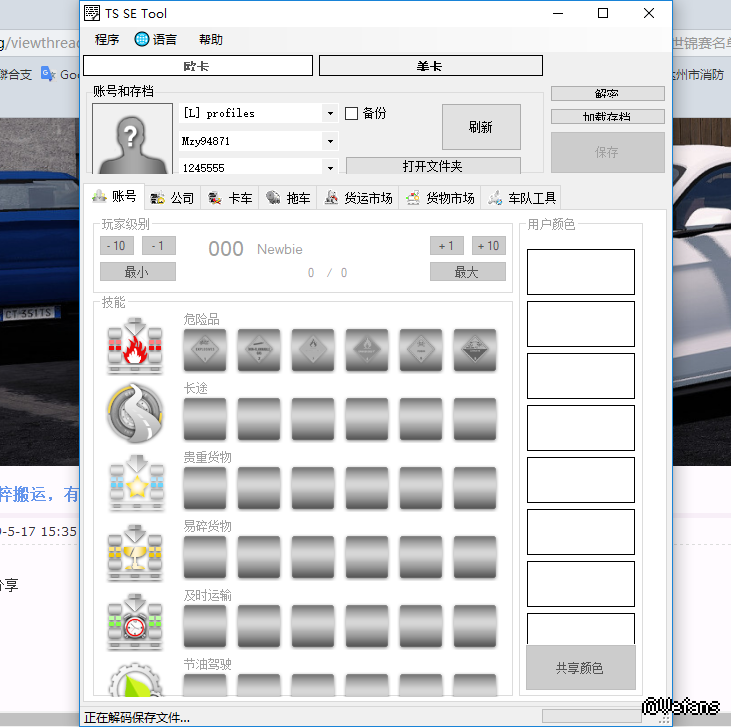
Task: Enable first hazardous goods explosive class
Action: [x=205, y=350]
